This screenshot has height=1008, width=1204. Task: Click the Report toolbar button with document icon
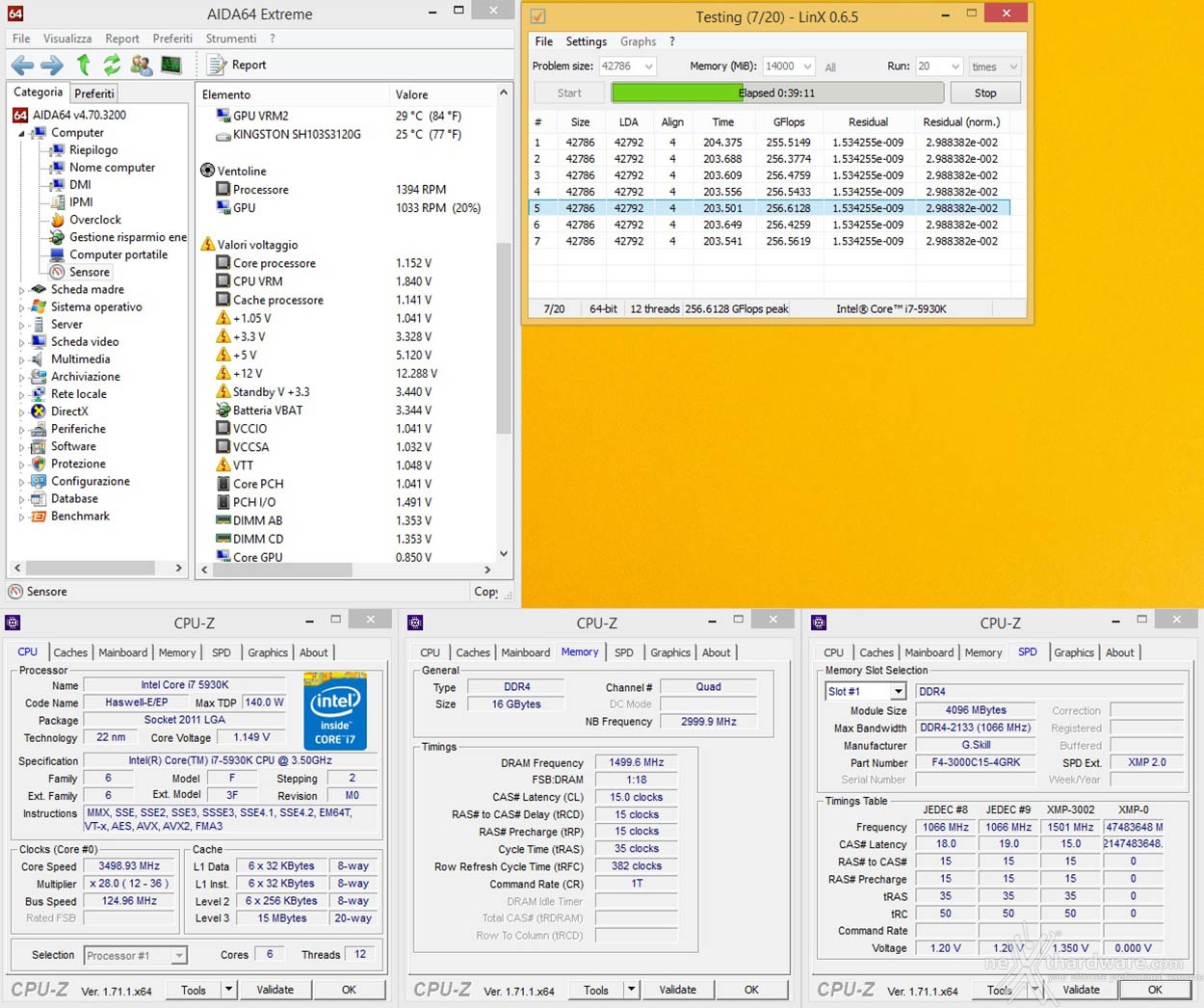[237, 65]
